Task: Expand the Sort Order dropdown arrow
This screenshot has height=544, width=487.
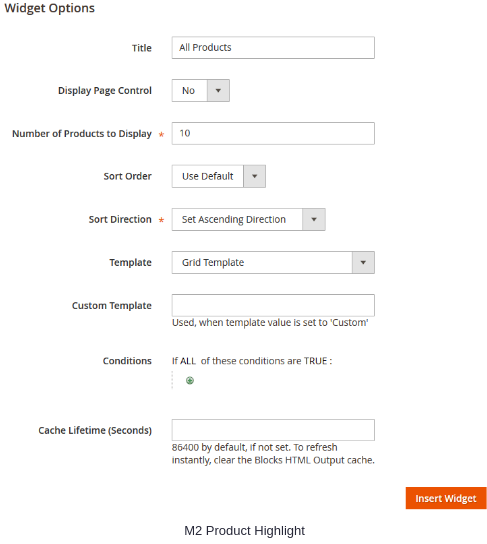Action: point(254,176)
